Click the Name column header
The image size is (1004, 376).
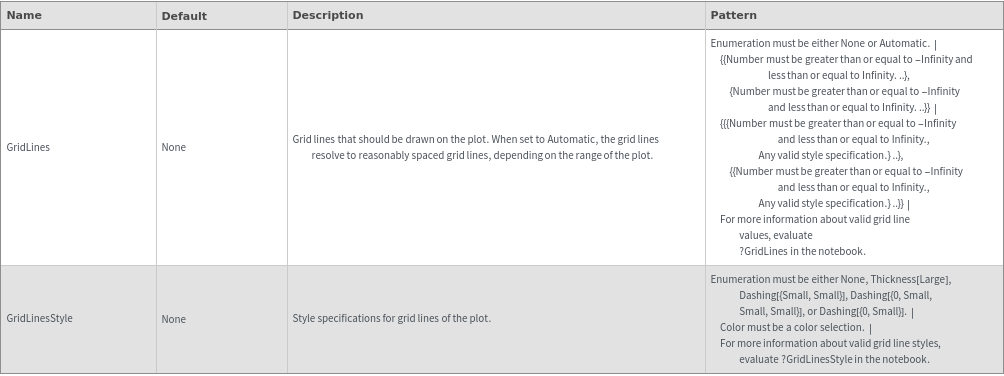[x=24, y=15]
